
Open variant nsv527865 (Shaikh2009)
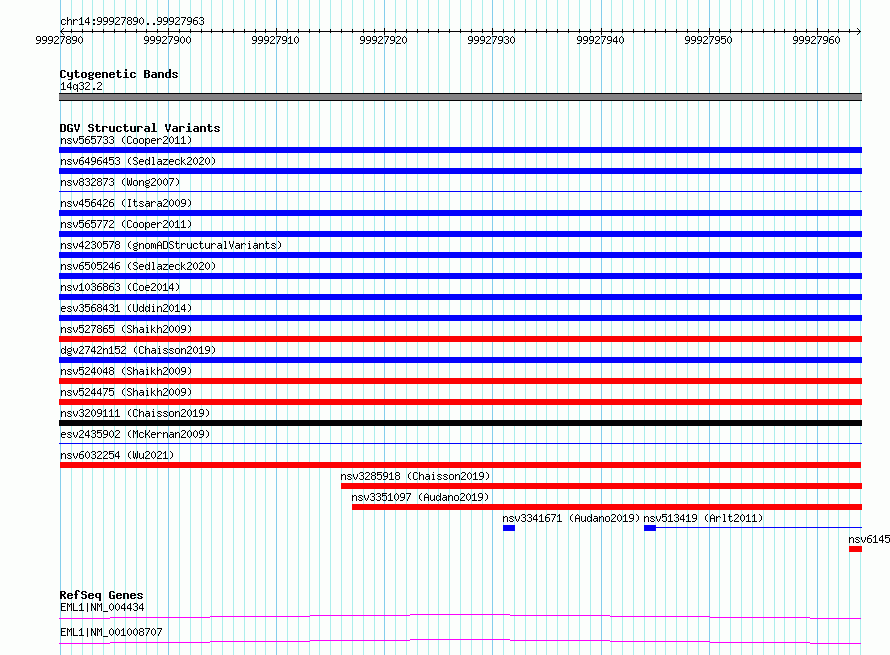(126, 329)
